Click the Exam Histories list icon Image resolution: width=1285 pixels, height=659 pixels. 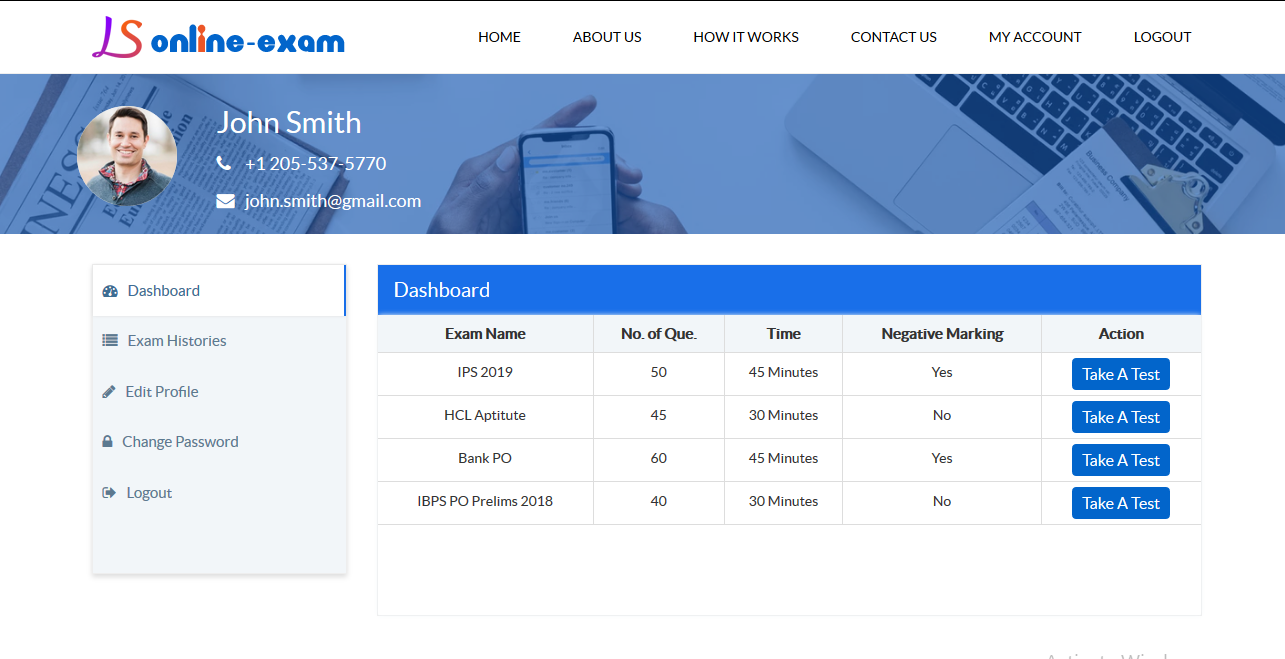click(110, 341)
